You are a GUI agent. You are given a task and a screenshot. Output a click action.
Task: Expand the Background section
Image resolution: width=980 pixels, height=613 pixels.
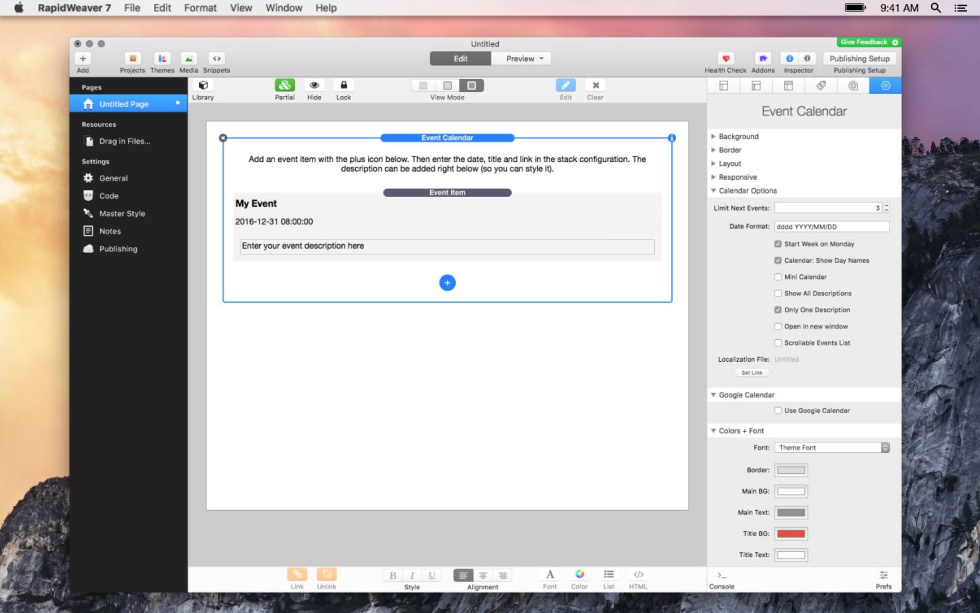pyautogui.click(x=713, y=136)
